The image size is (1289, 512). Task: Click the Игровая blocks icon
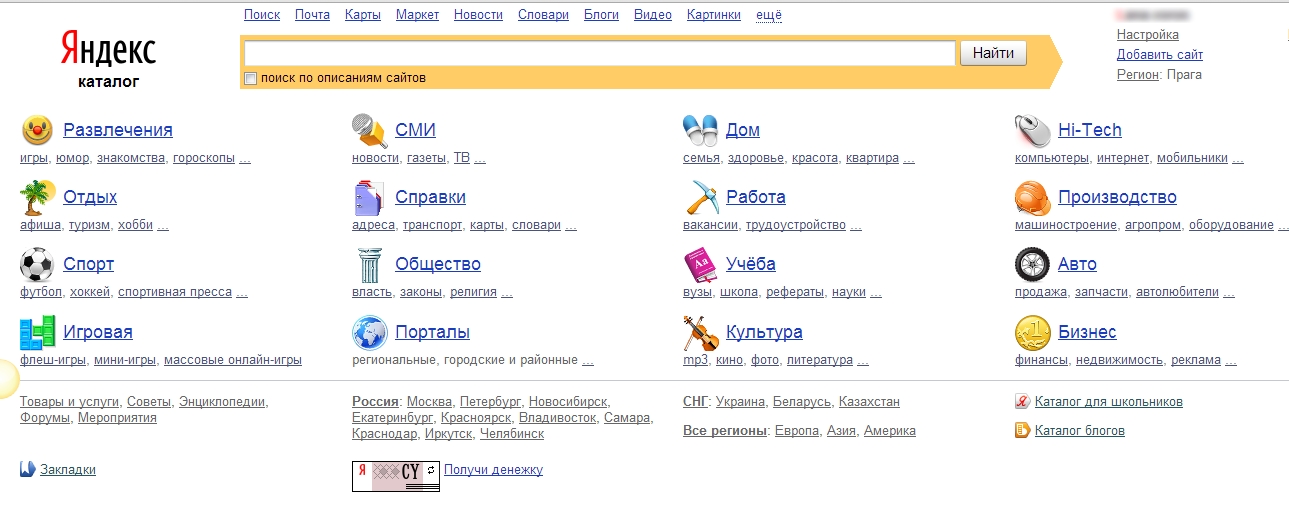(37, 332)
